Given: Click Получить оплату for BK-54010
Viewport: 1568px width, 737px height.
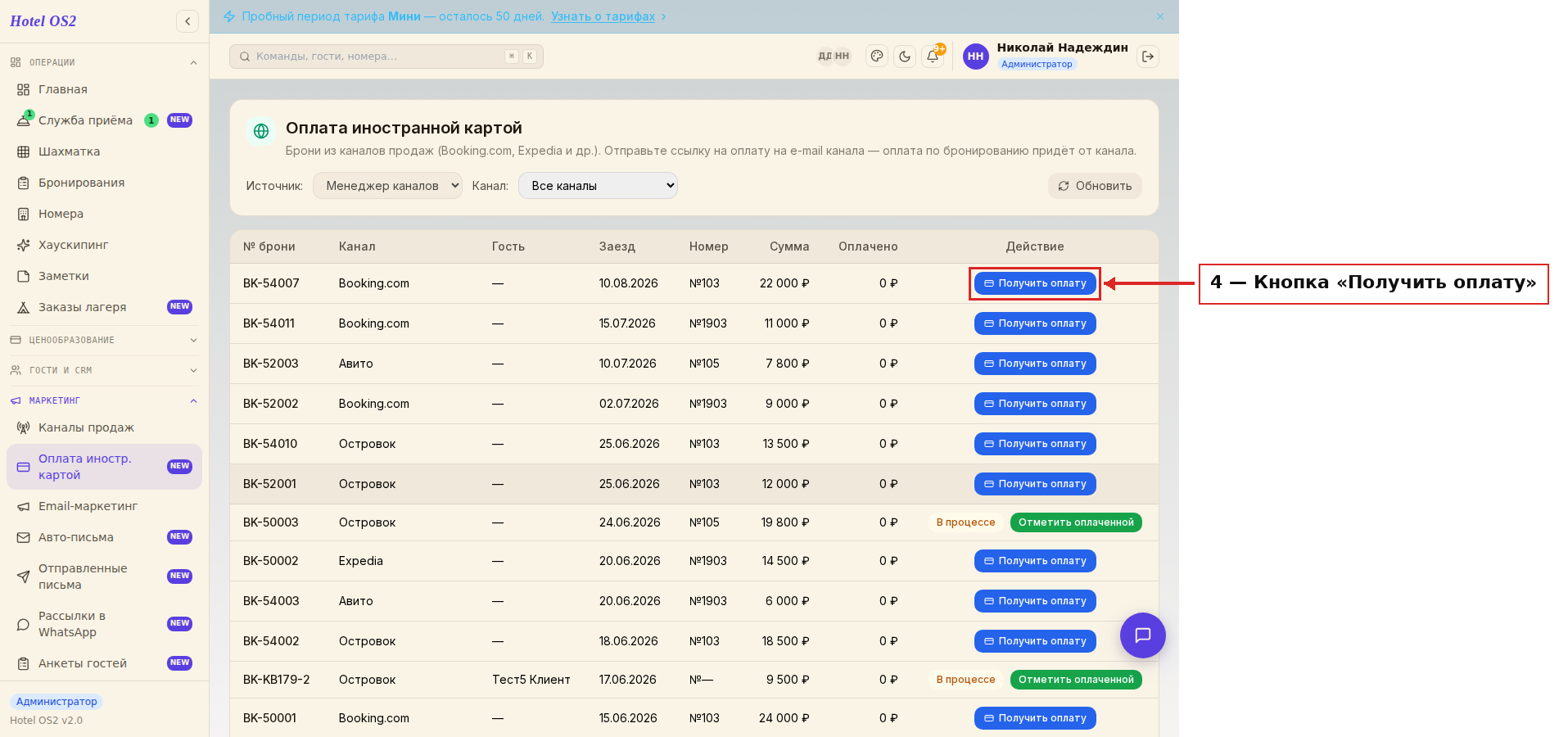Looking at the screenshot, I should click(1035, 444).
